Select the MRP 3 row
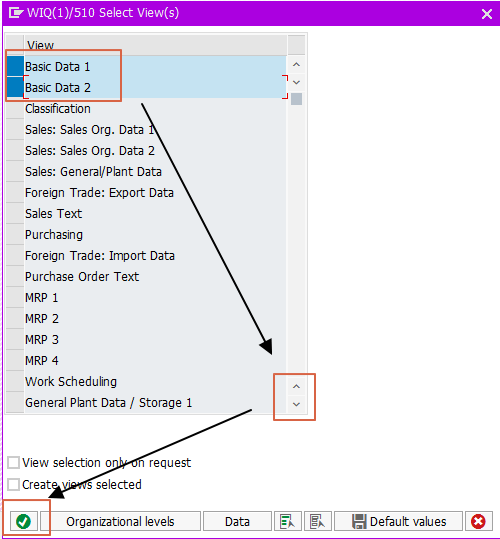Image resolution: width=500 pixels, height=539 pixels. click(155, 339)
